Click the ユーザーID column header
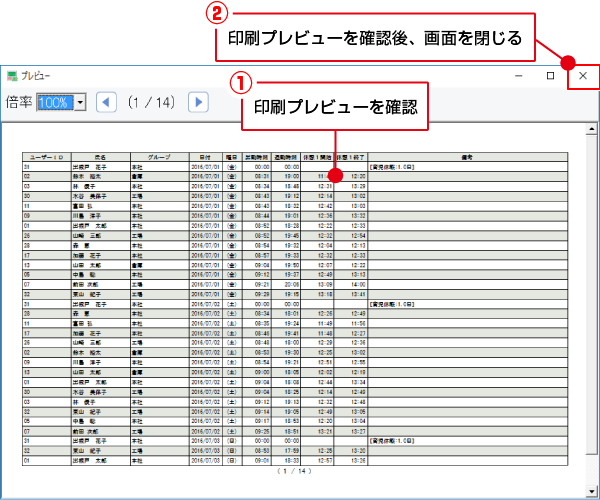 [46, 157]
